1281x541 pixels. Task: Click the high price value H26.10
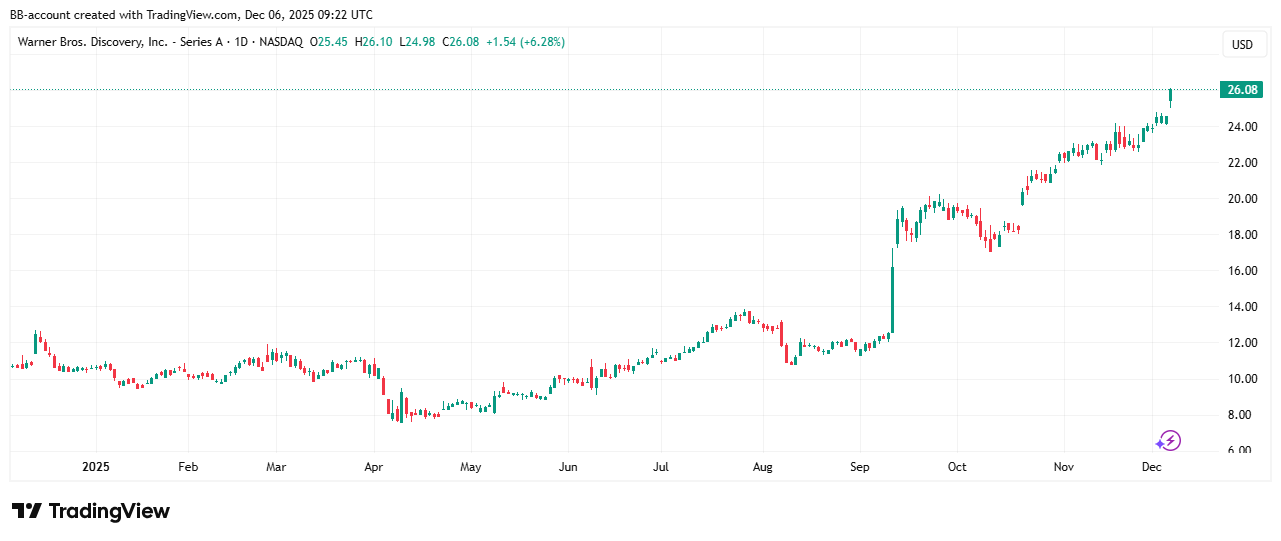point(377,42)
